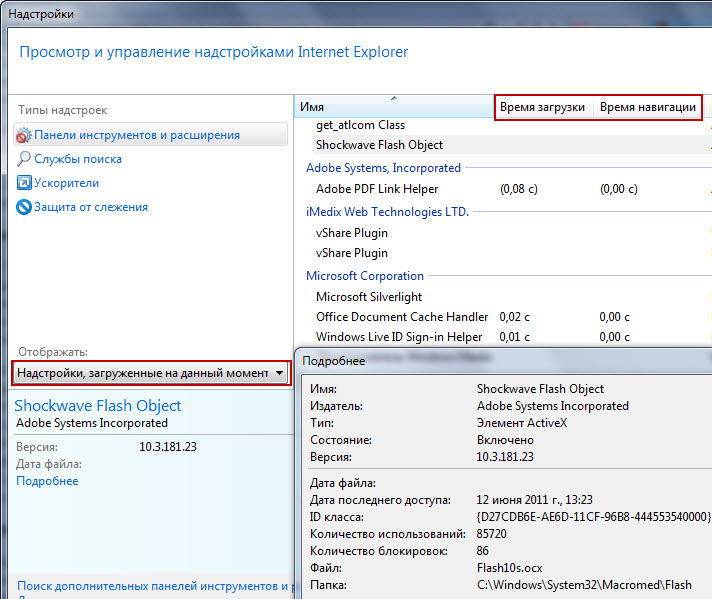Sort by 'Время загрузки' column header
The width and height of the screenshot is (712, 599).
point(544,107)
